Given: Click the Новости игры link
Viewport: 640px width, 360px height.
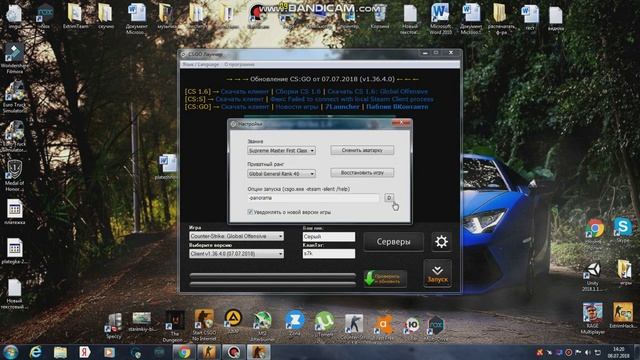Looking at the screenshot, I should [x=297, y=107].
